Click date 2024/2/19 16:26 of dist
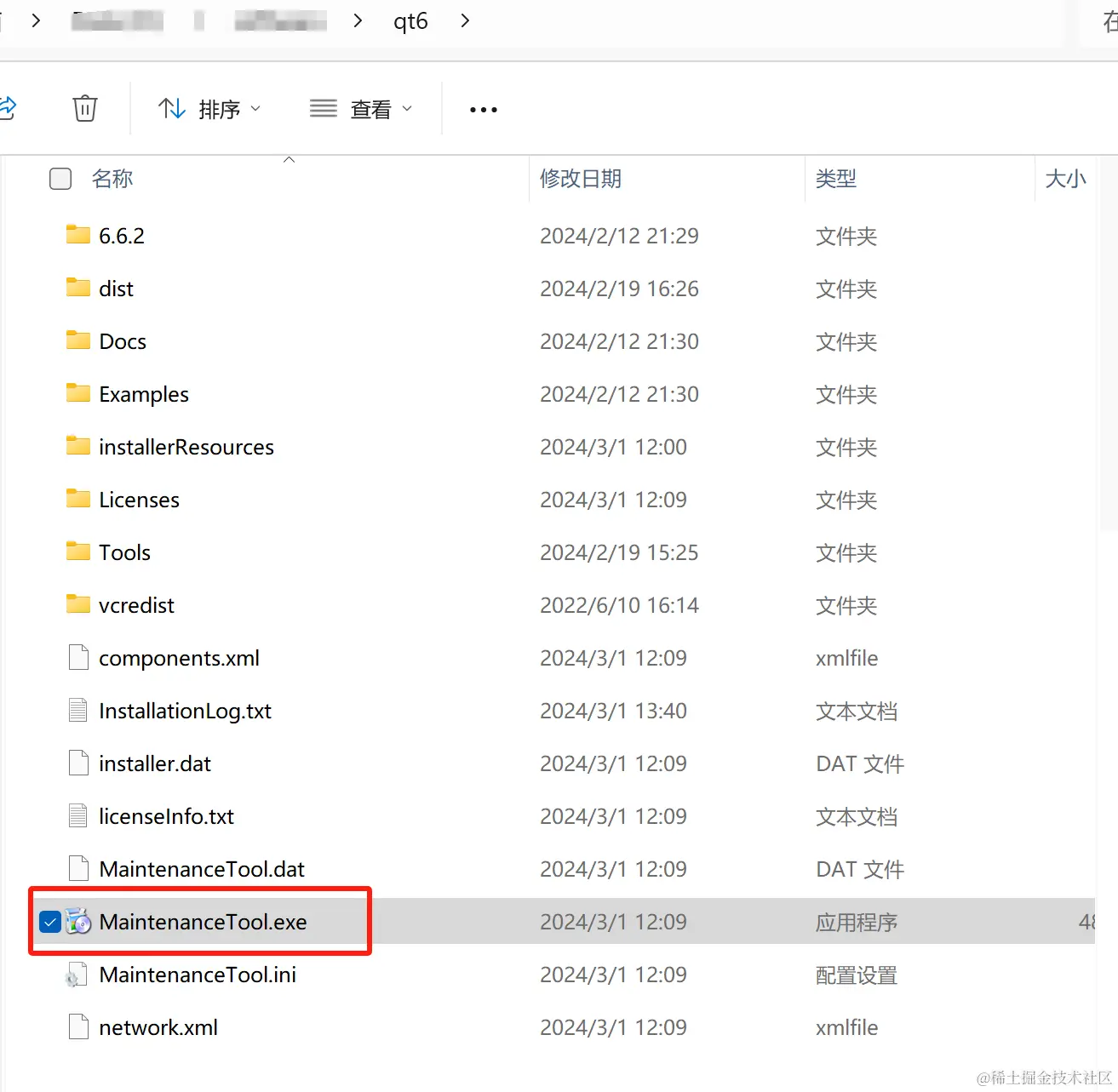Screen dimensions: 1118x1092 click(x=619, y=289)
